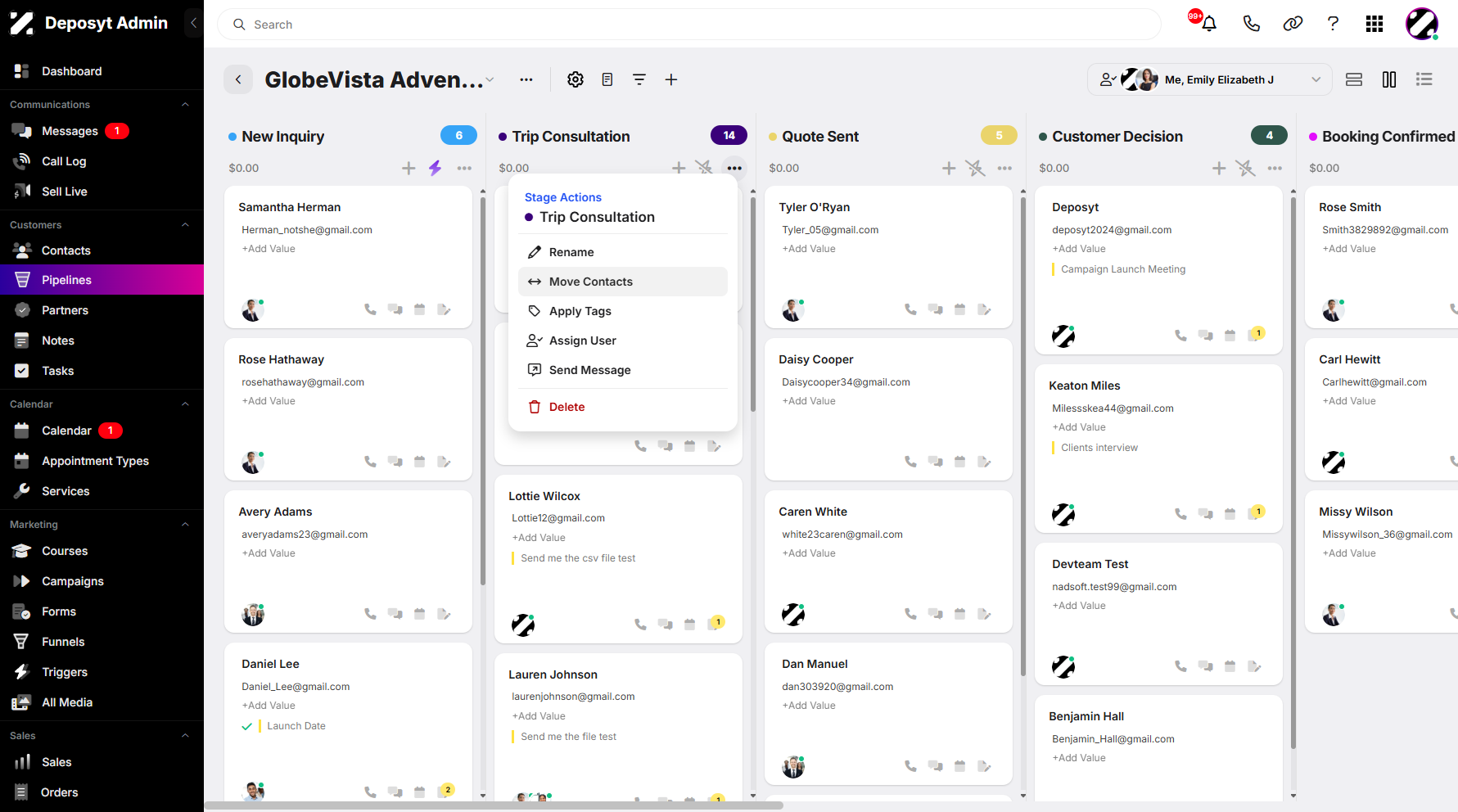This screenshot has height=812, width=1458.
Task: Open New Inquiry automation lightning icon
Action: coord(435,168)
